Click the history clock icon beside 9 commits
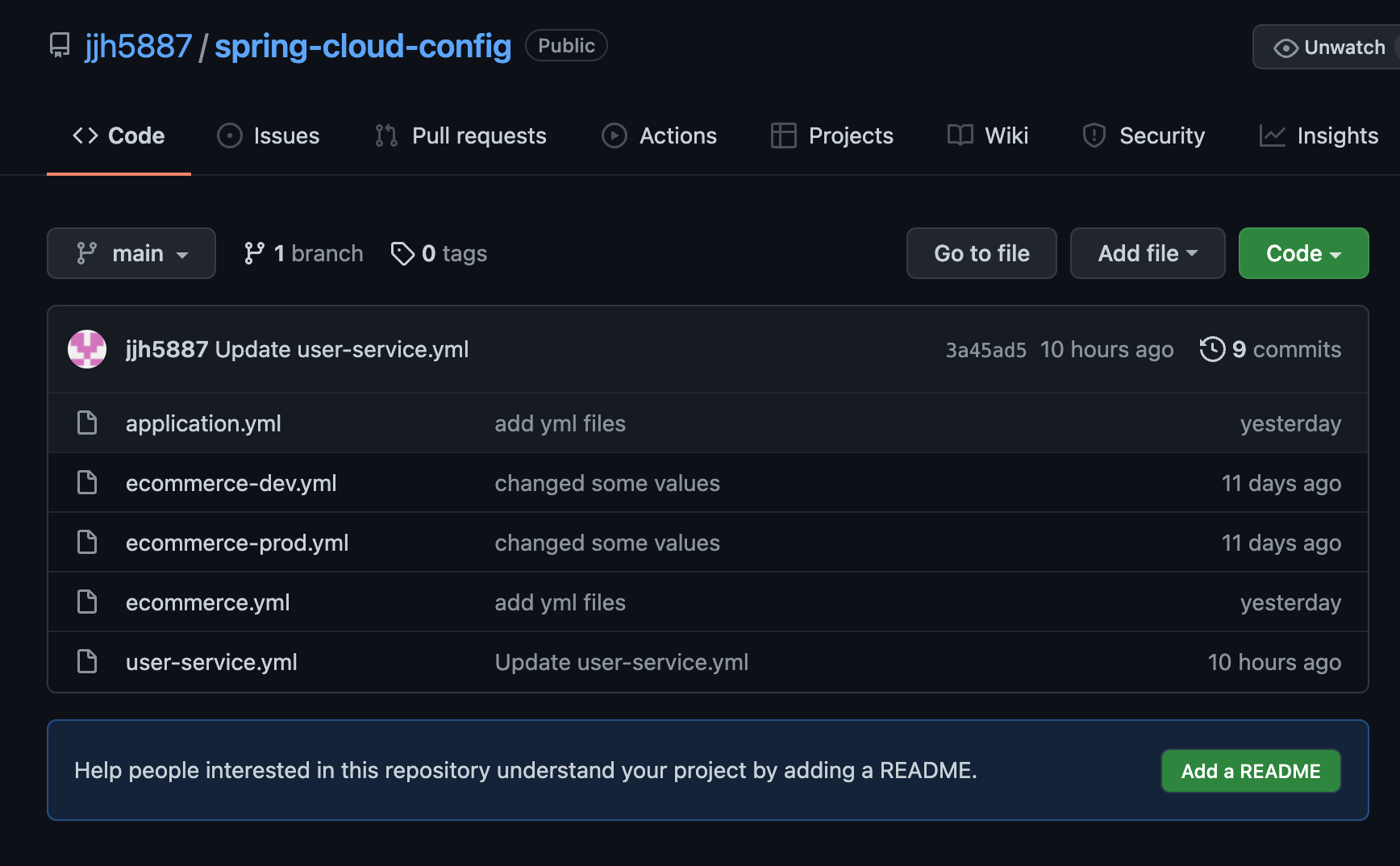The height and width of the screenshot is (866, 1400). pos(1212,349)
